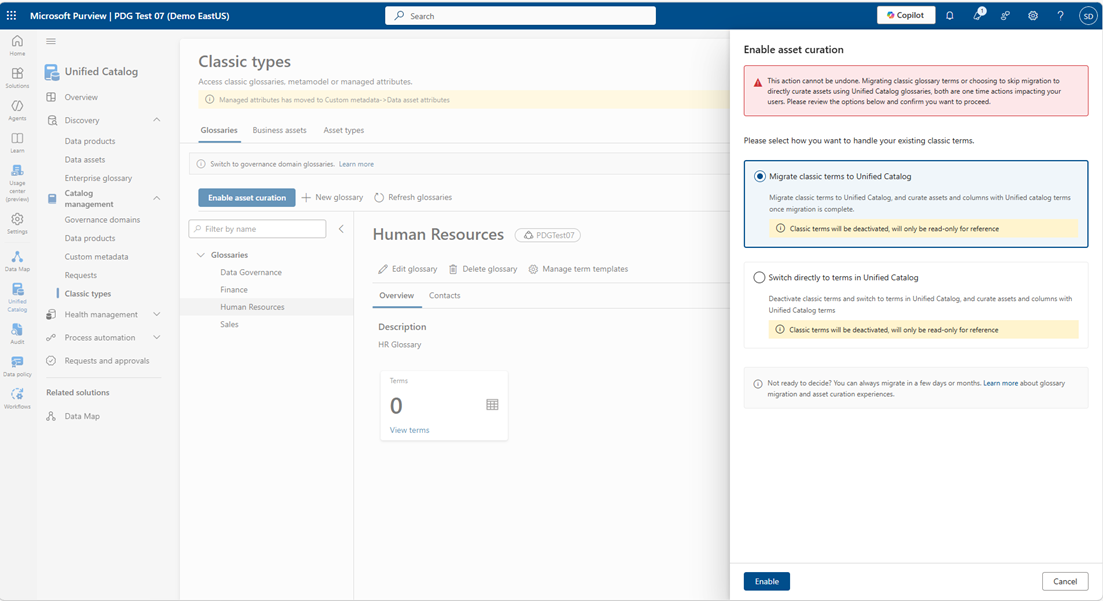Open the Audit solution icon

pyautogui.click(x=16, y=327)
